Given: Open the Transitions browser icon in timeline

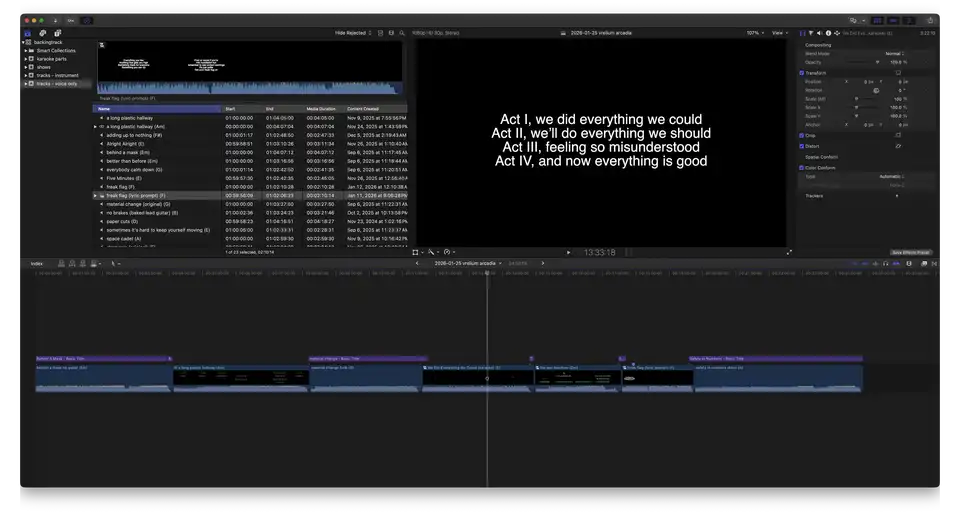Looking at the screenshot, I should [x=934, y=264].
